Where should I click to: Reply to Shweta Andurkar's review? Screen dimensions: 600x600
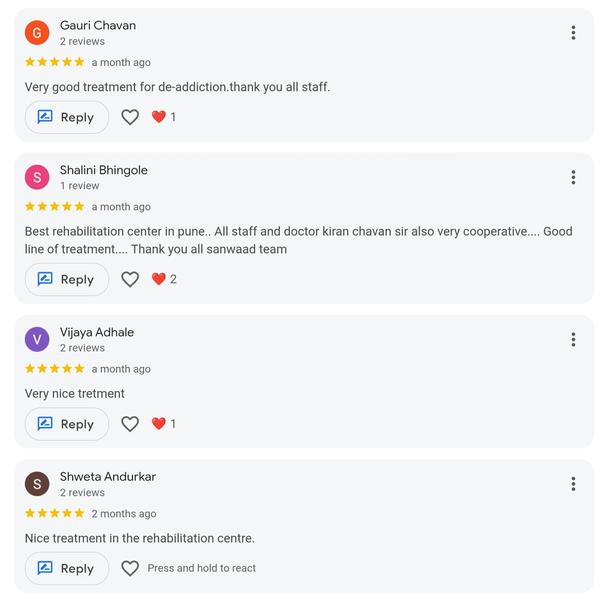pyautogui.click(x=66, y=568)
